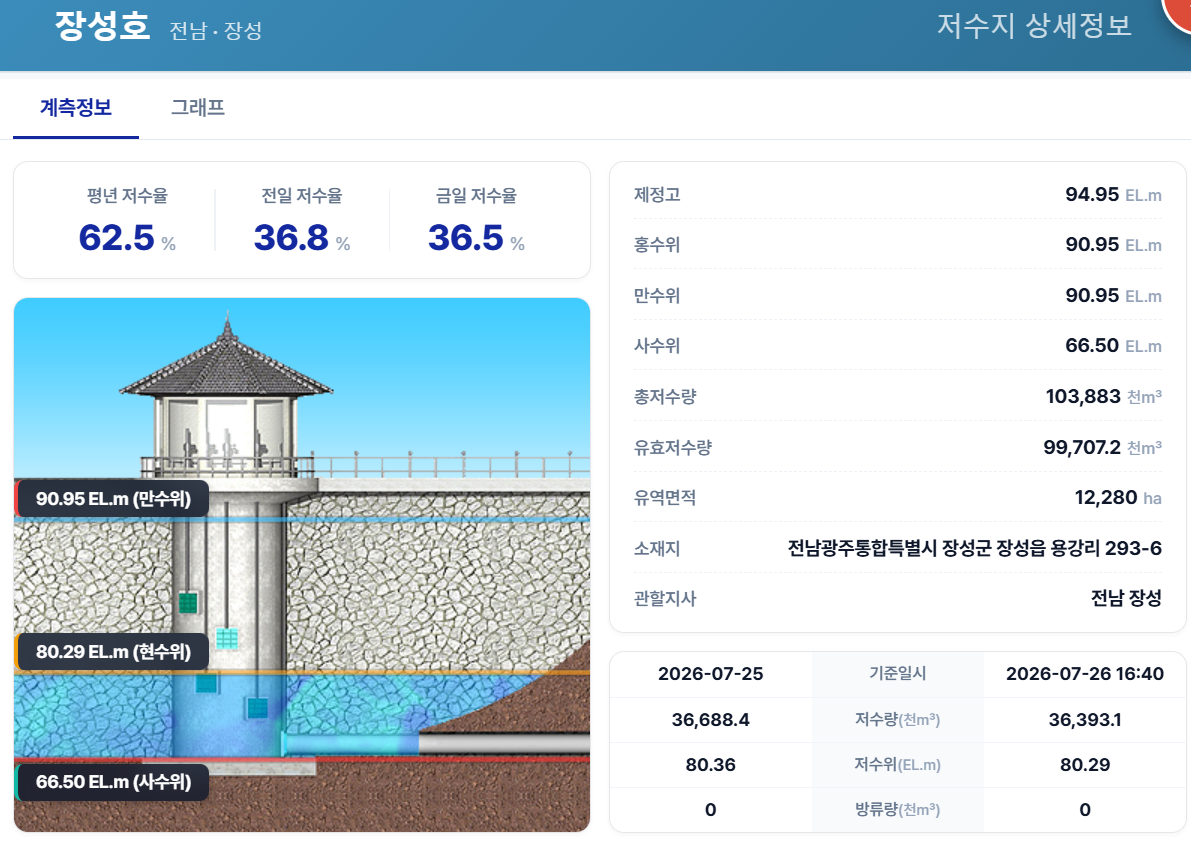Image resolution: width=1191 pixels, height=841 pixels.
Task: Select the 금일 저수율 36.5 value
Action: 466,238
